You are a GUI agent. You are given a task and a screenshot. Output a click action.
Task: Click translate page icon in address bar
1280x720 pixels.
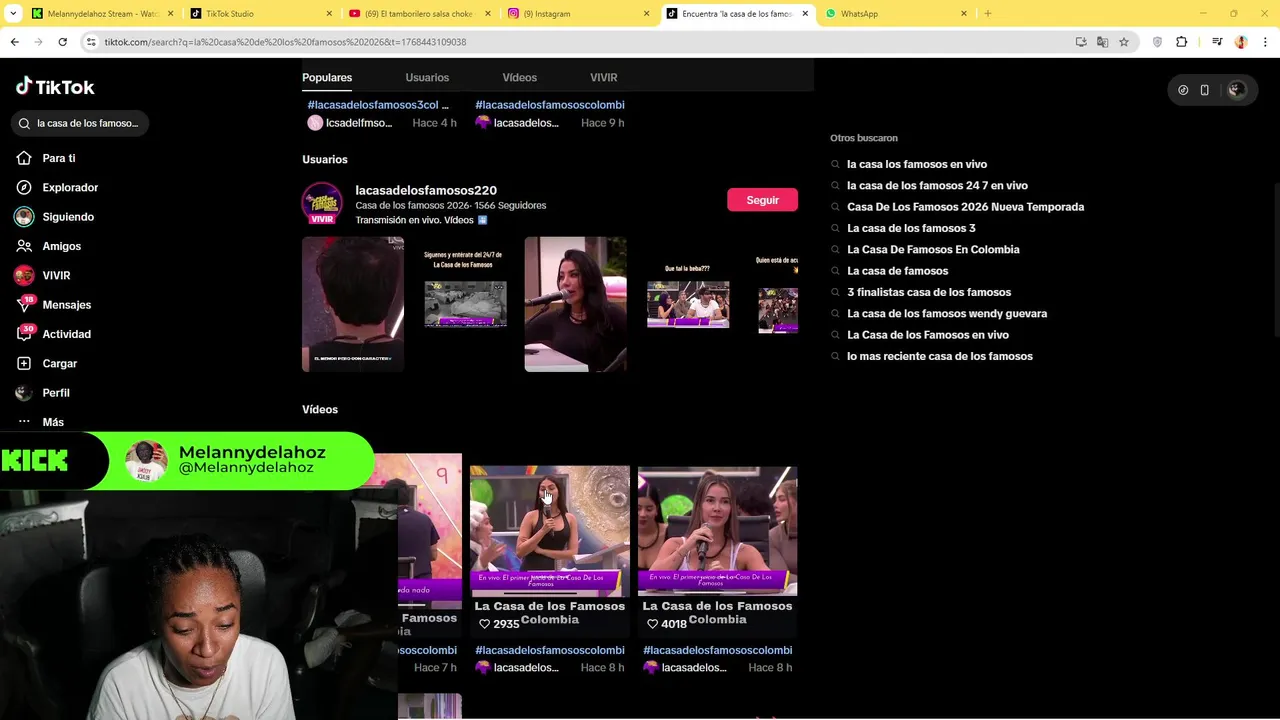tap(1102, 42)
